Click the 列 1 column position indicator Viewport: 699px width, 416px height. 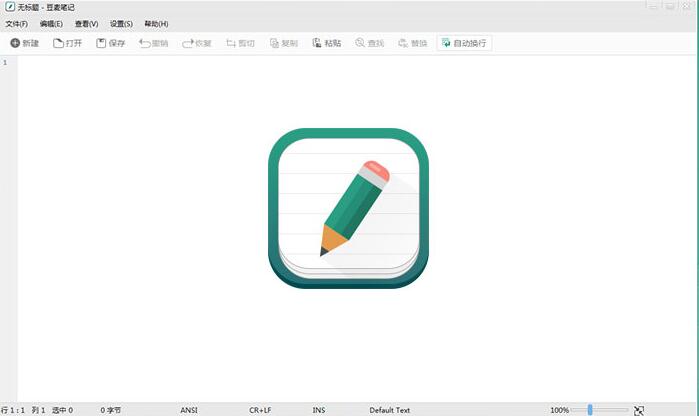pos(38,410)
